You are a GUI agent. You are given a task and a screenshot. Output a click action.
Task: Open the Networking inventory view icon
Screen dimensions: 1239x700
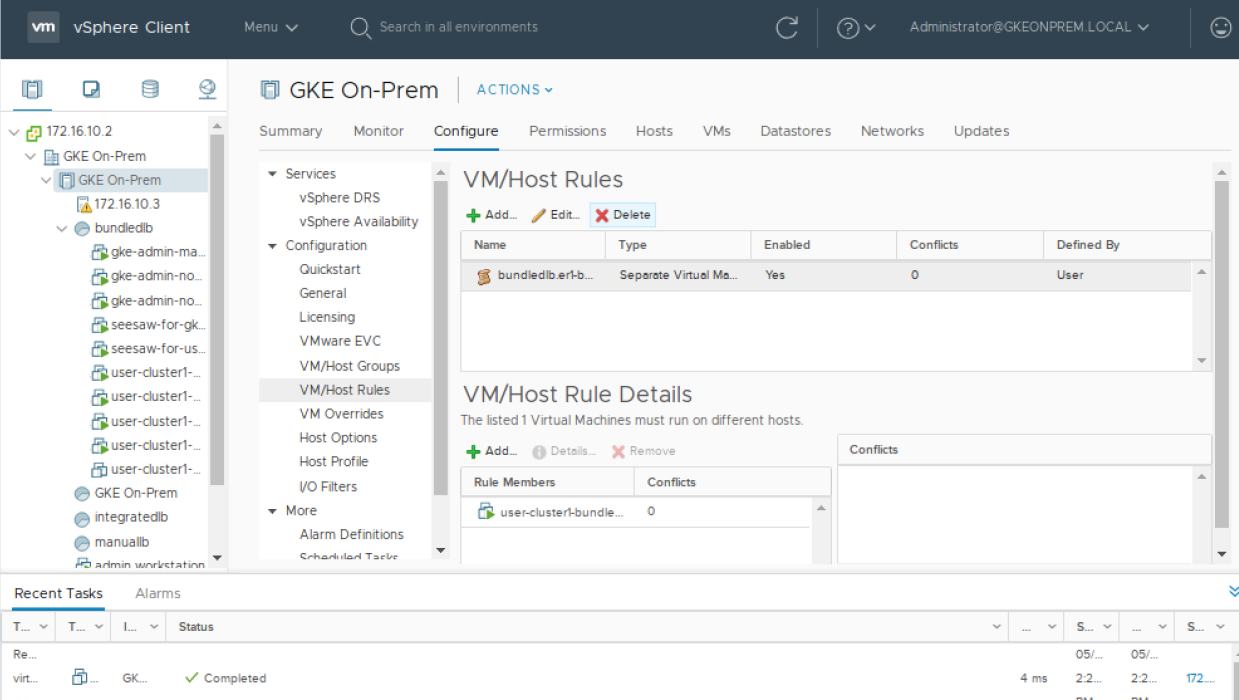(207, 90)
